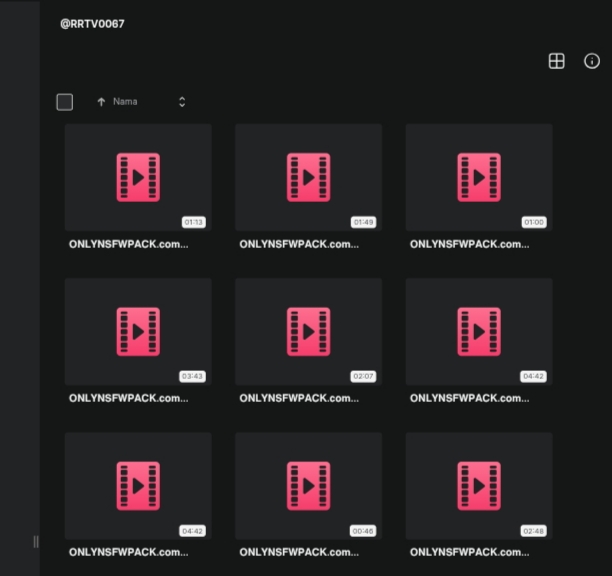The image size is (612, 576).
Task: Click the 01:13 duration badge
Action: coord(194,222)
